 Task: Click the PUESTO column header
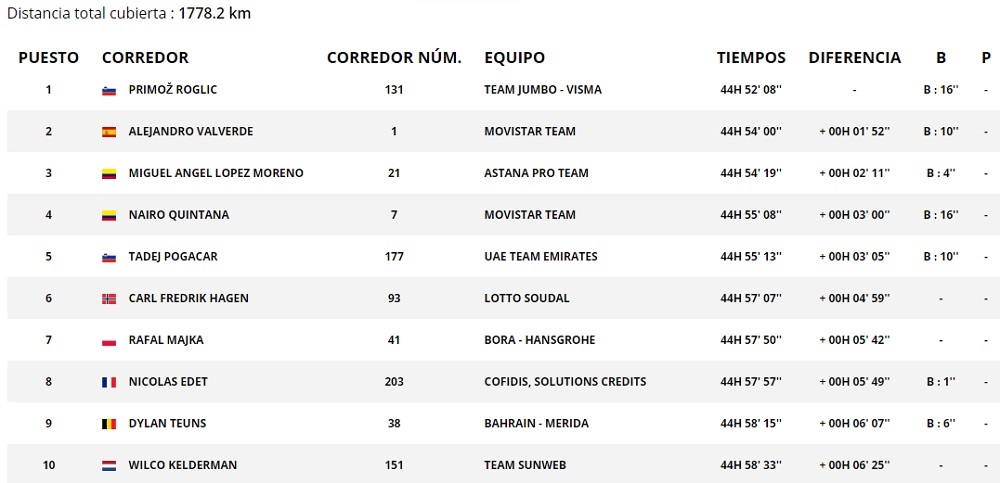click(x=48, y=58)
